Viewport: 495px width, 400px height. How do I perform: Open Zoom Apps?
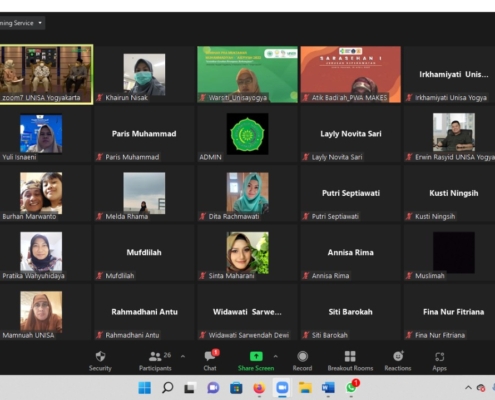pos(439,361)
